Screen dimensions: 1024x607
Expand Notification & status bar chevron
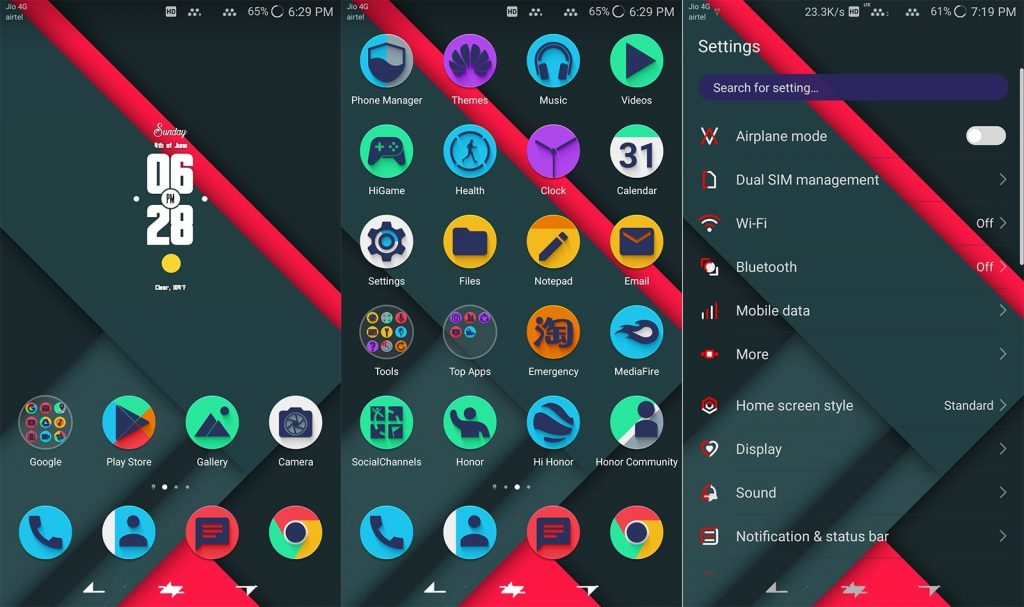point(1002,536)
